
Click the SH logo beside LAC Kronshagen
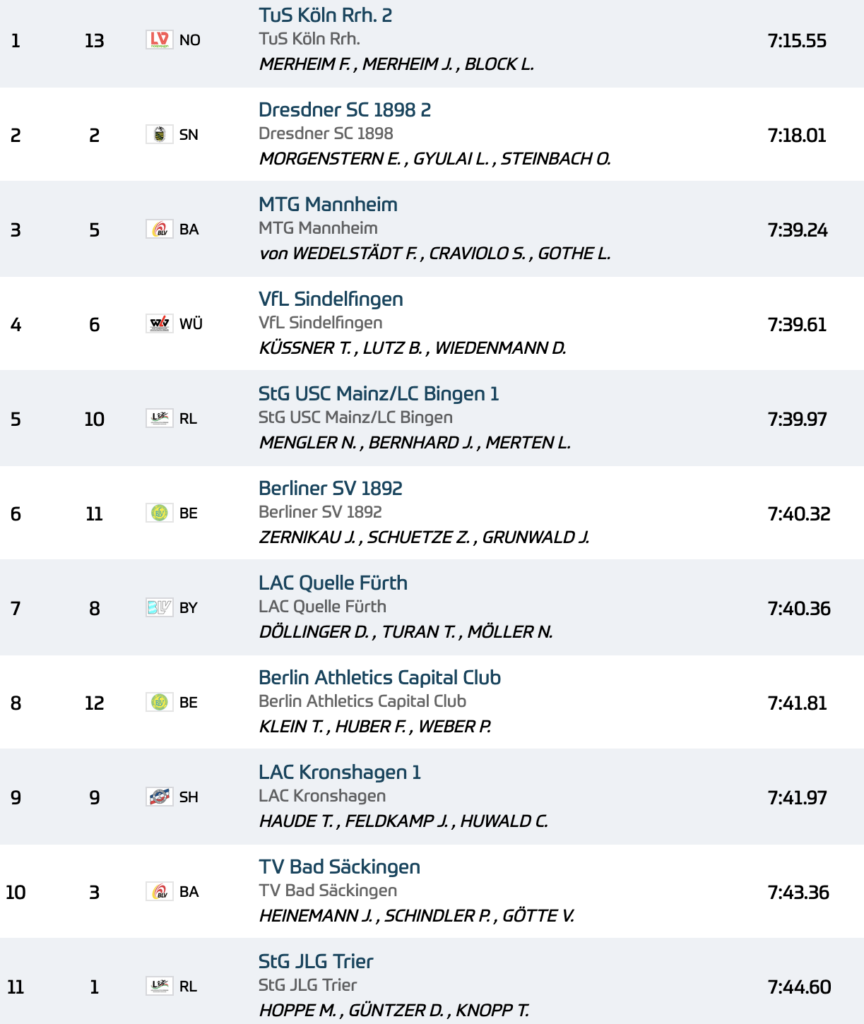(x=159, y=797)
